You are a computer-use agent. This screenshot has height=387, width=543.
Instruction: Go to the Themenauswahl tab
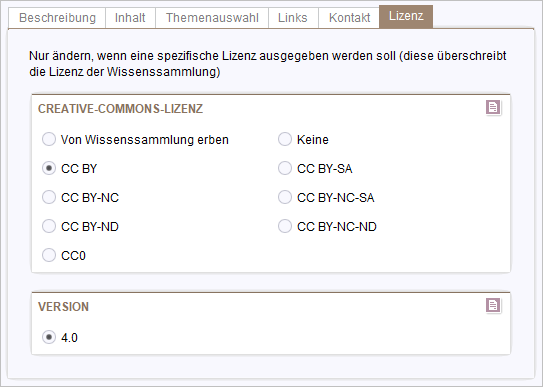[212, 18]
